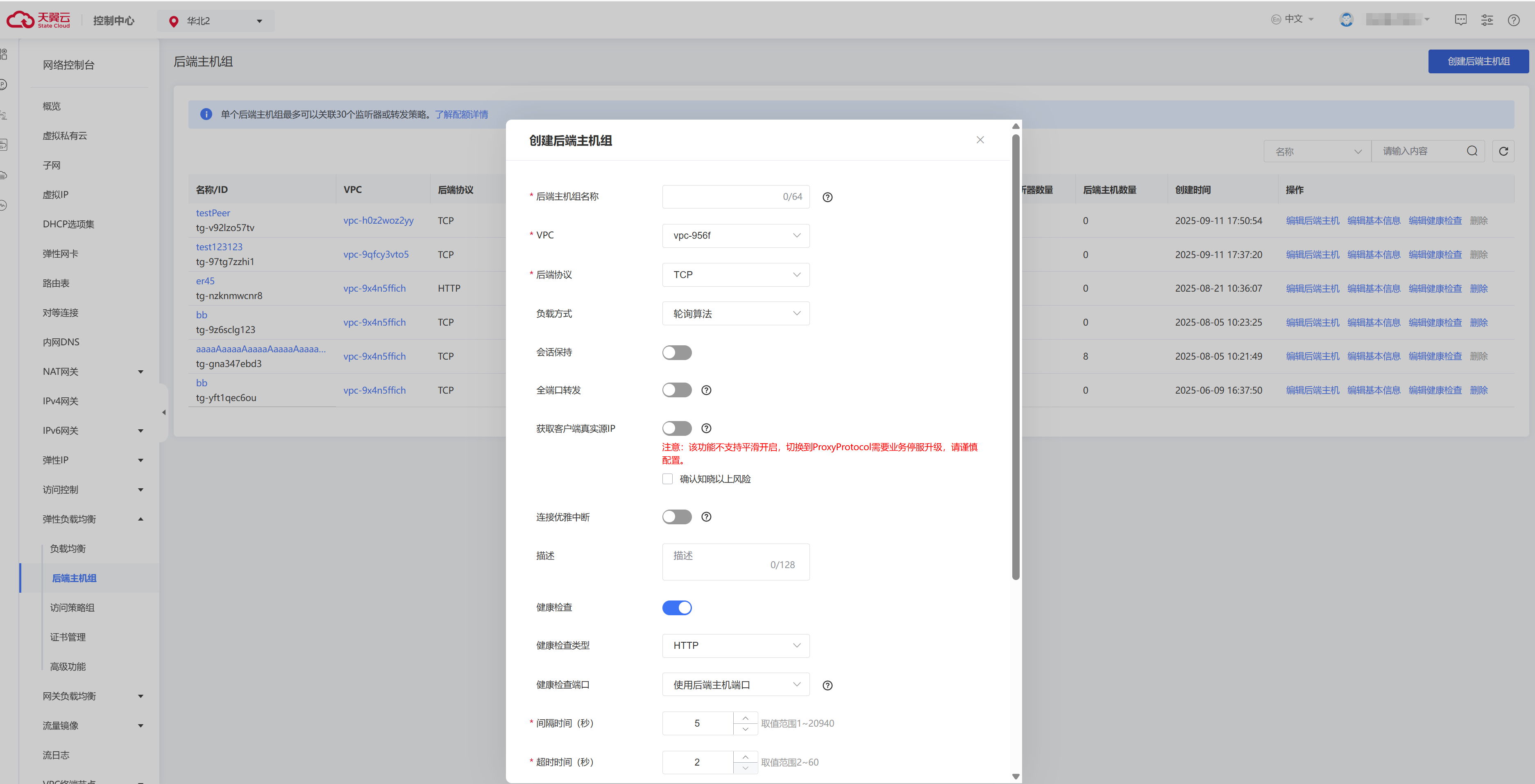Click 编辑后端主机 for the 17:50:54 row
This screenshot has width=1535, height=784.
(x=1312, y=221)
